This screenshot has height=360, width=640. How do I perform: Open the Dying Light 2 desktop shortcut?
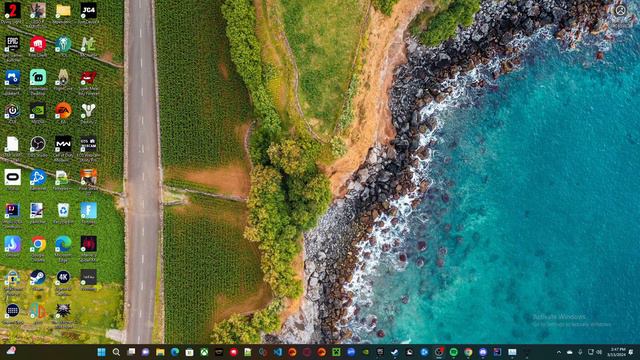coord(12,11)
